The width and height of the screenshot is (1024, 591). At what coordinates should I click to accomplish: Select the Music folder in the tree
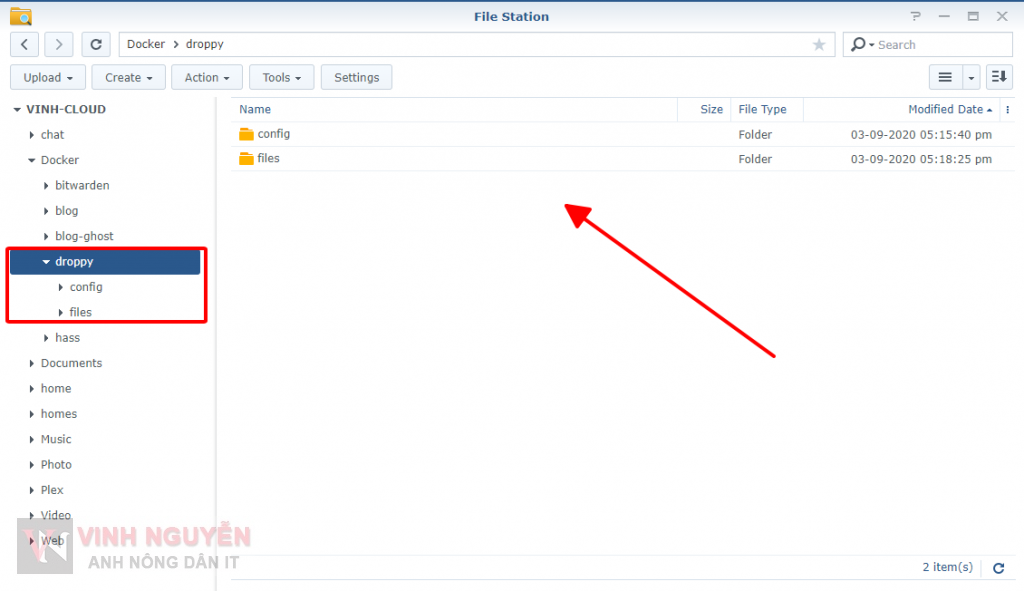coord(56,439)
